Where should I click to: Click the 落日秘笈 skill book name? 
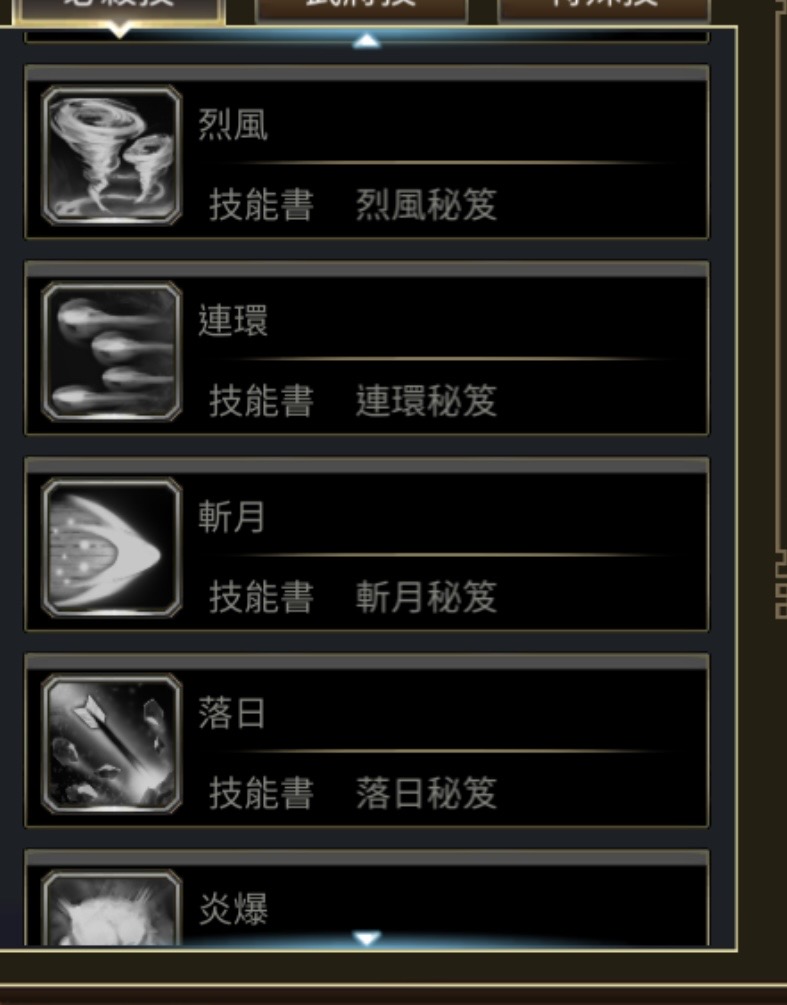tap(426, 793)
